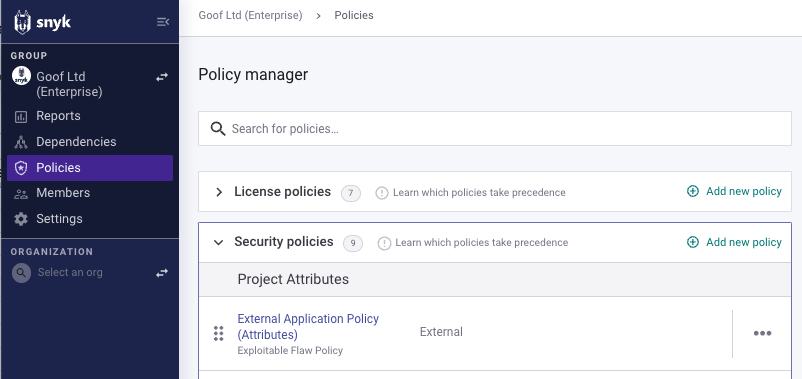Click the Goof Ltd group avatar
802x379 pixels.
click(x=21, y=76)
